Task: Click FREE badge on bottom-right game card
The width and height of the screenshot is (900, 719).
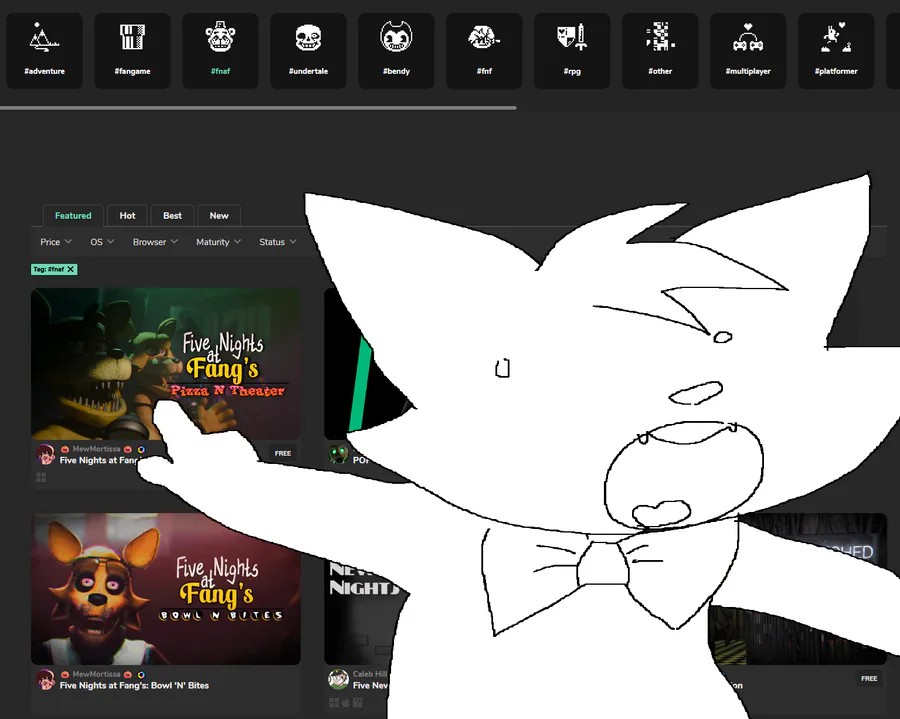Action: 869,679
